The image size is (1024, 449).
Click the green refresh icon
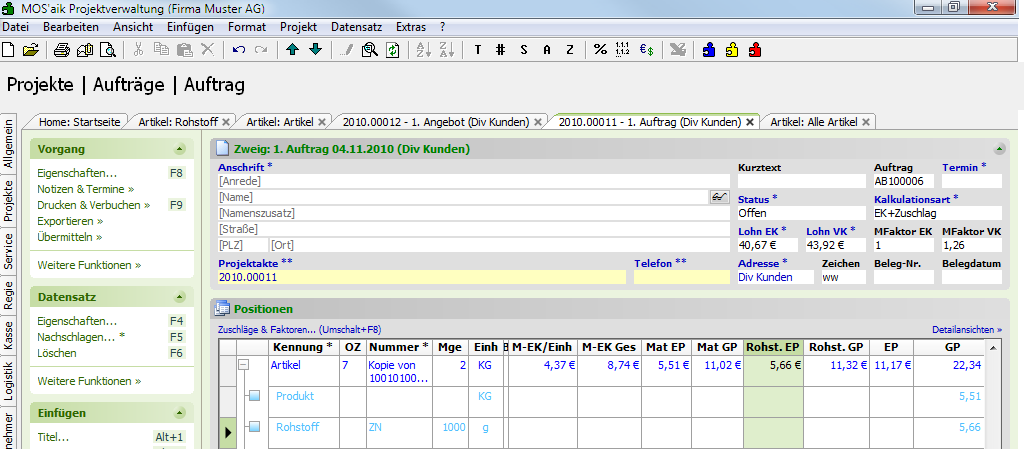[392, 50]
